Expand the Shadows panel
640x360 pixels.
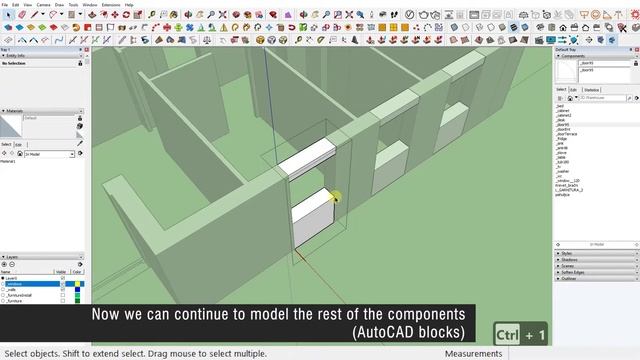click(597, 260)
